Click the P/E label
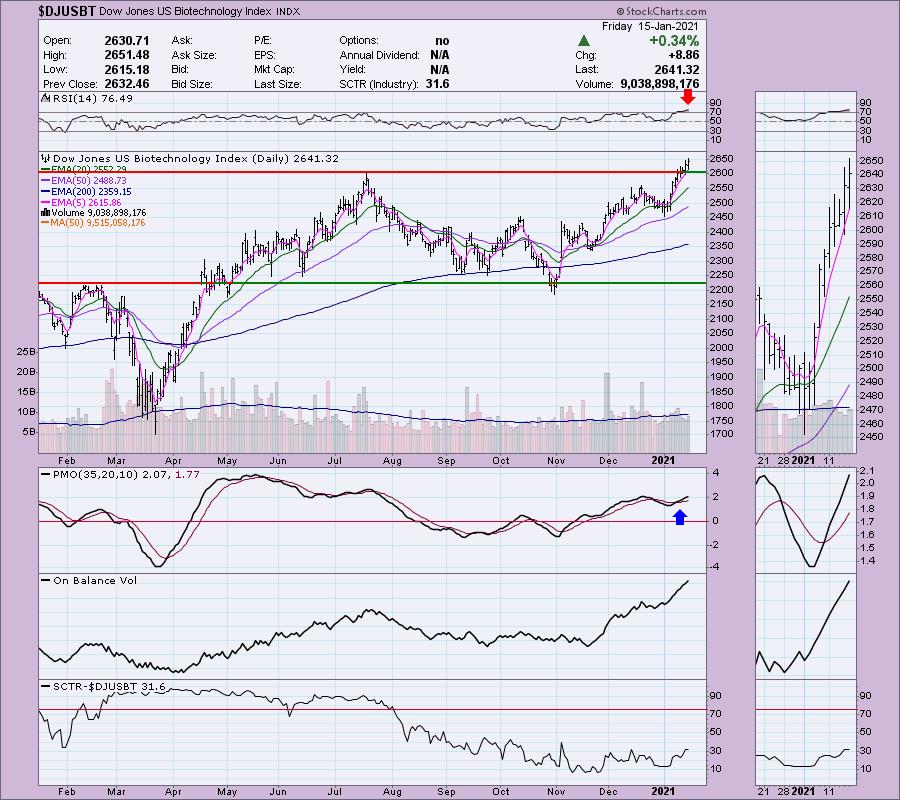The image size is (900, 800). coord(262,41)
